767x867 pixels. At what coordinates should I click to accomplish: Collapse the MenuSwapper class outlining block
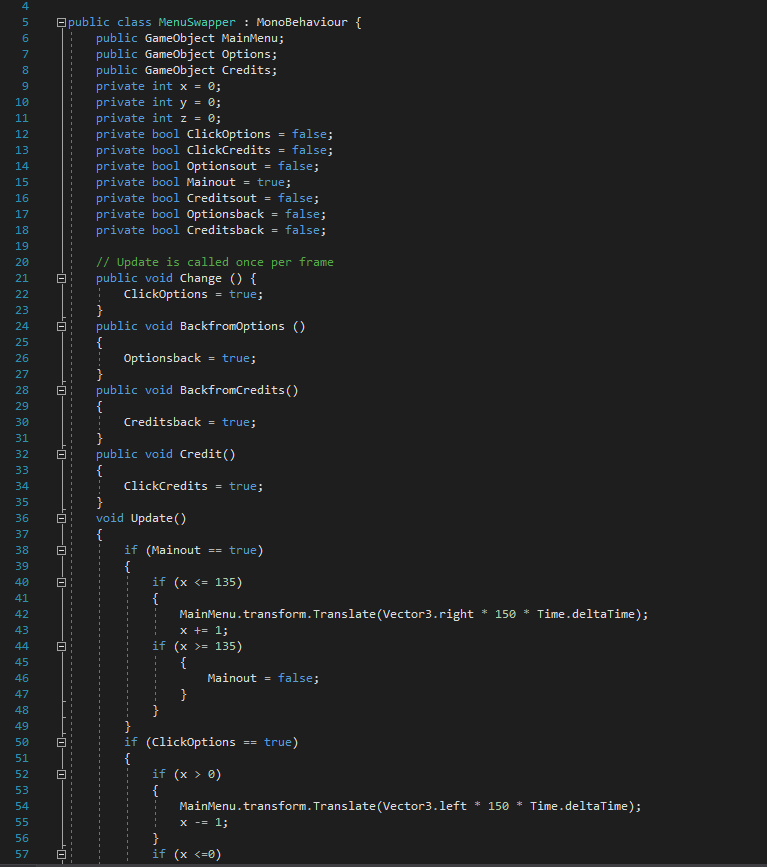coord(61,22)
